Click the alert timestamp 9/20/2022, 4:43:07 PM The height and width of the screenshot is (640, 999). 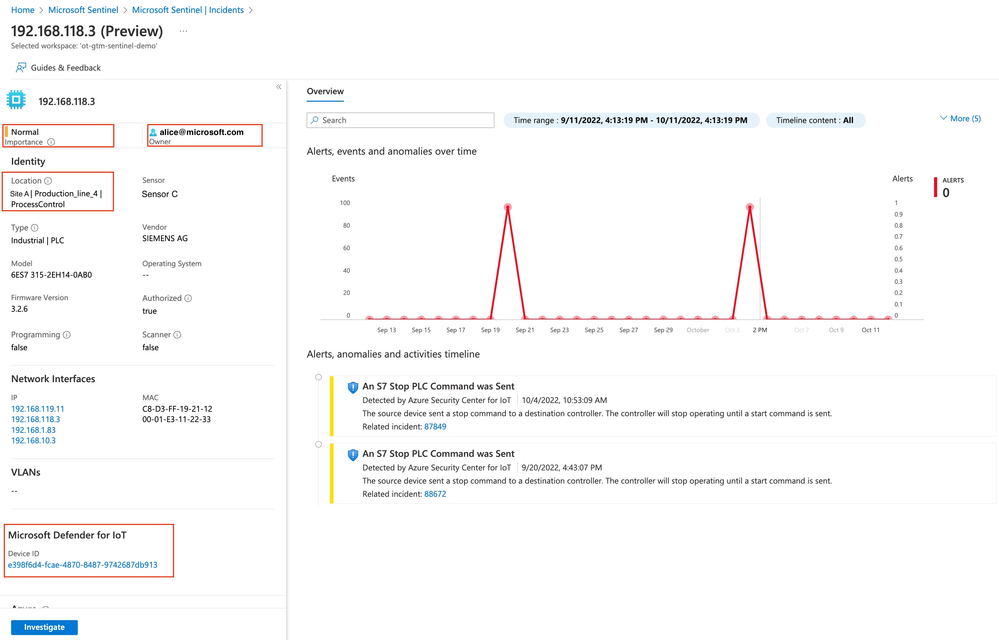pos(562,467)
